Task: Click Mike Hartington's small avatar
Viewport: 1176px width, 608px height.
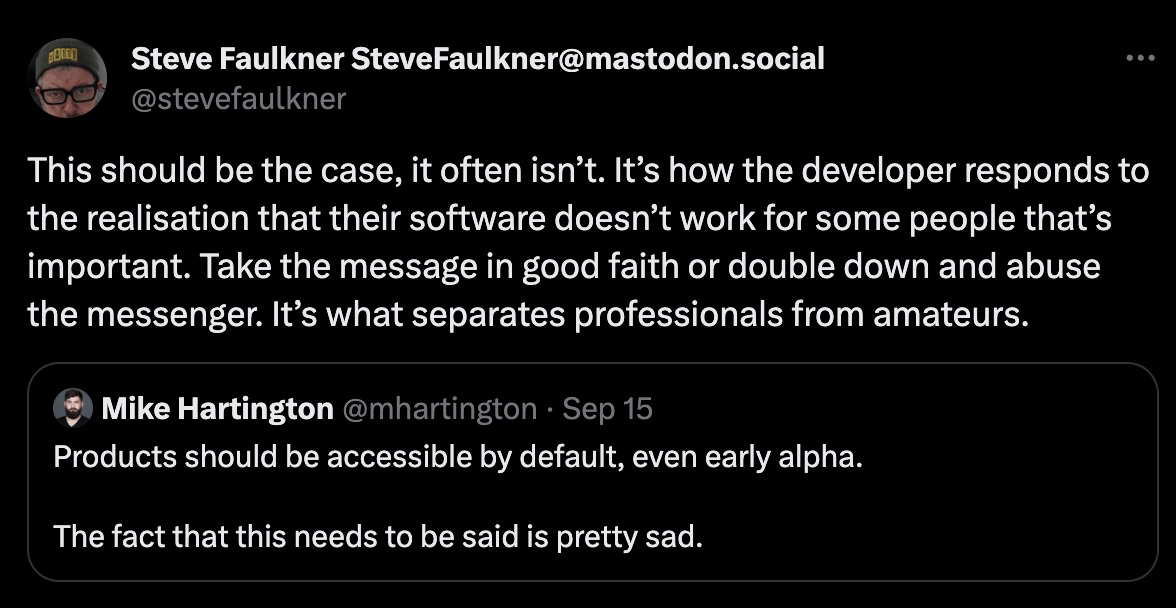Action: tap(73, 409)
